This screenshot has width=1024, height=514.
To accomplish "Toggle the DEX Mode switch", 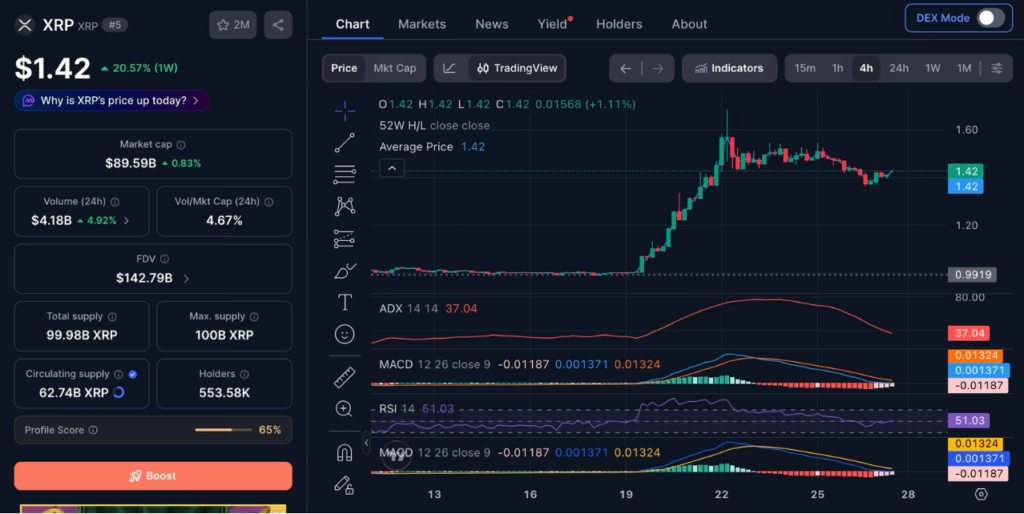I will coord(990,18).
